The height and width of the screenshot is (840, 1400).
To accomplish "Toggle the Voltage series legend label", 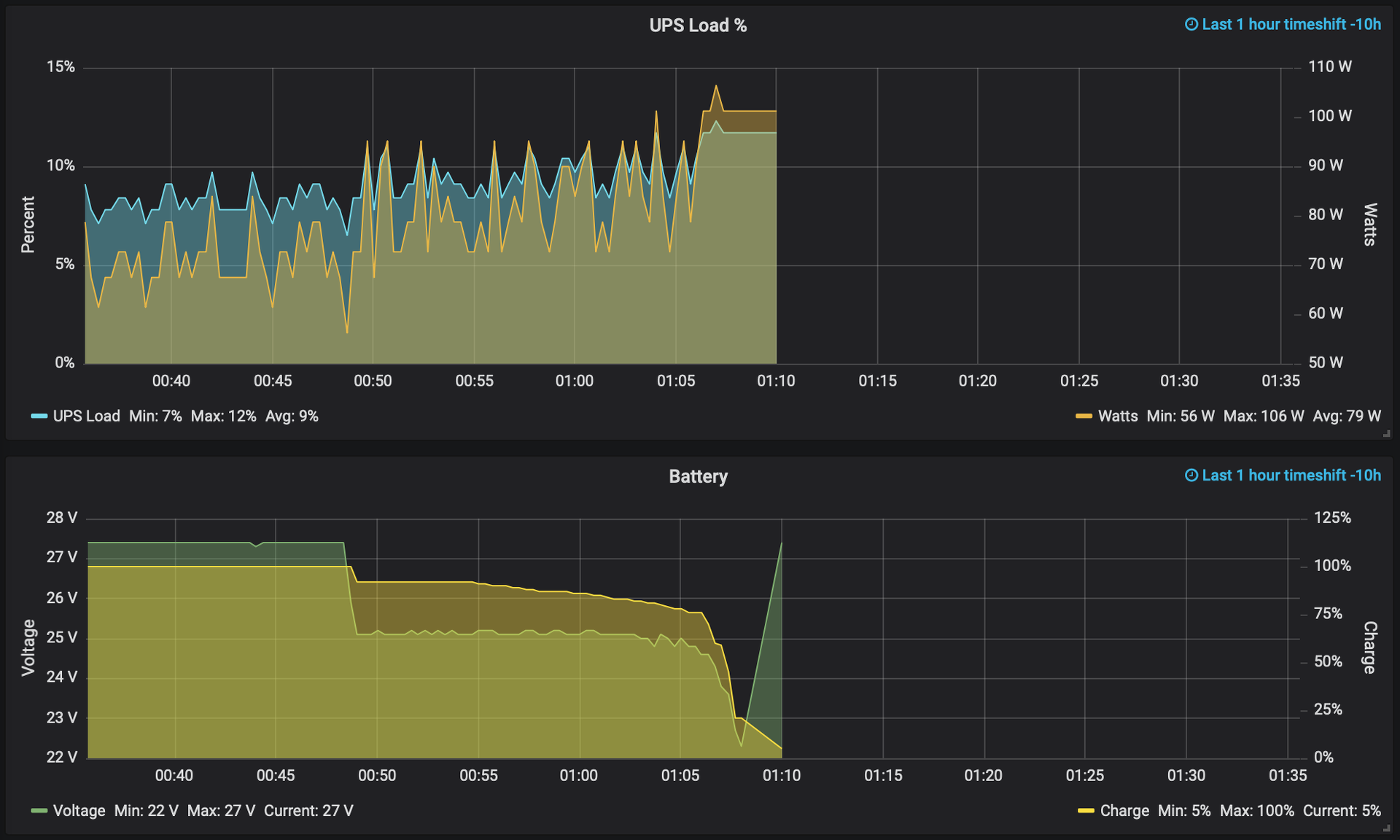I will [79, 811].
